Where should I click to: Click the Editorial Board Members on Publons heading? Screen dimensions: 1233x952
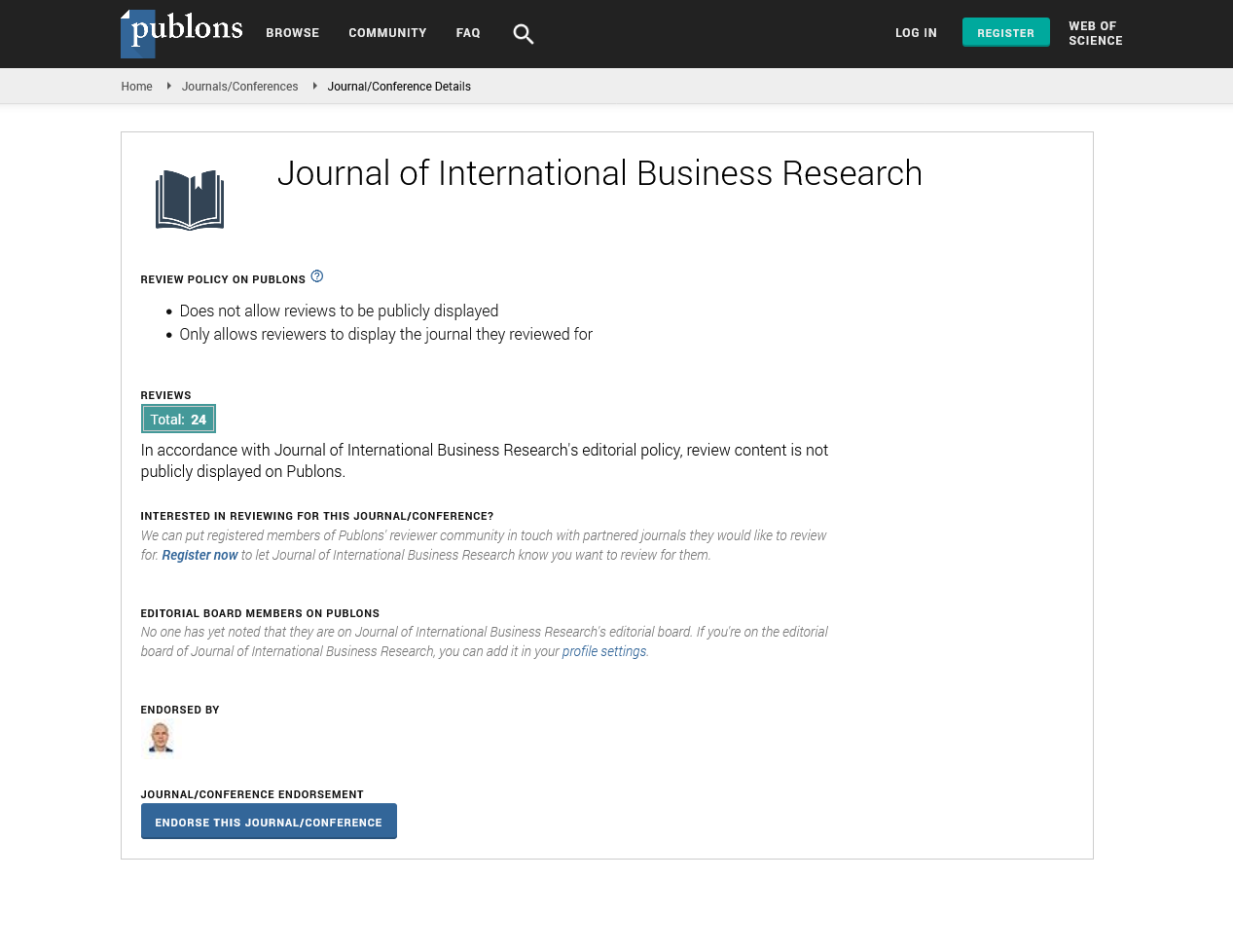click(260, 613)
